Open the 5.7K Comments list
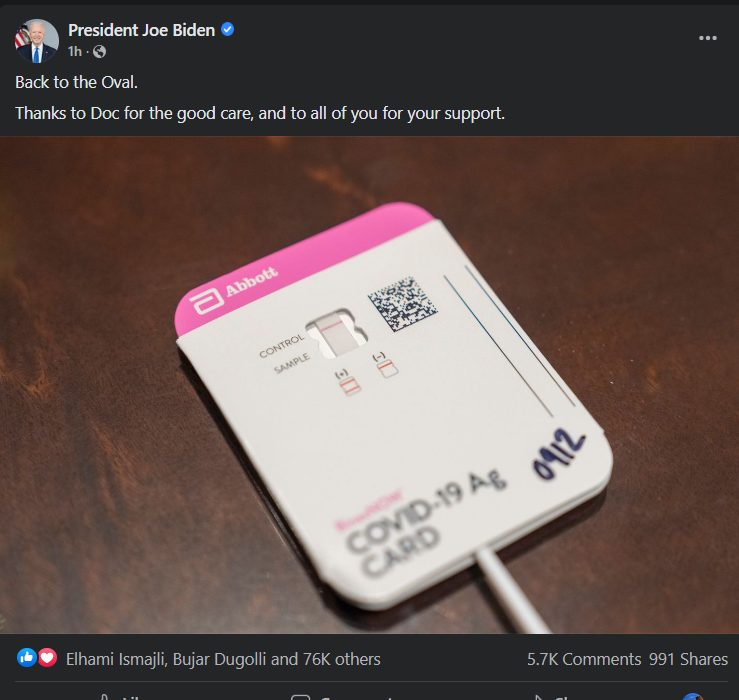Image resolution: width=739 pixels, height=700 pixels. click(x=583, y=659)
